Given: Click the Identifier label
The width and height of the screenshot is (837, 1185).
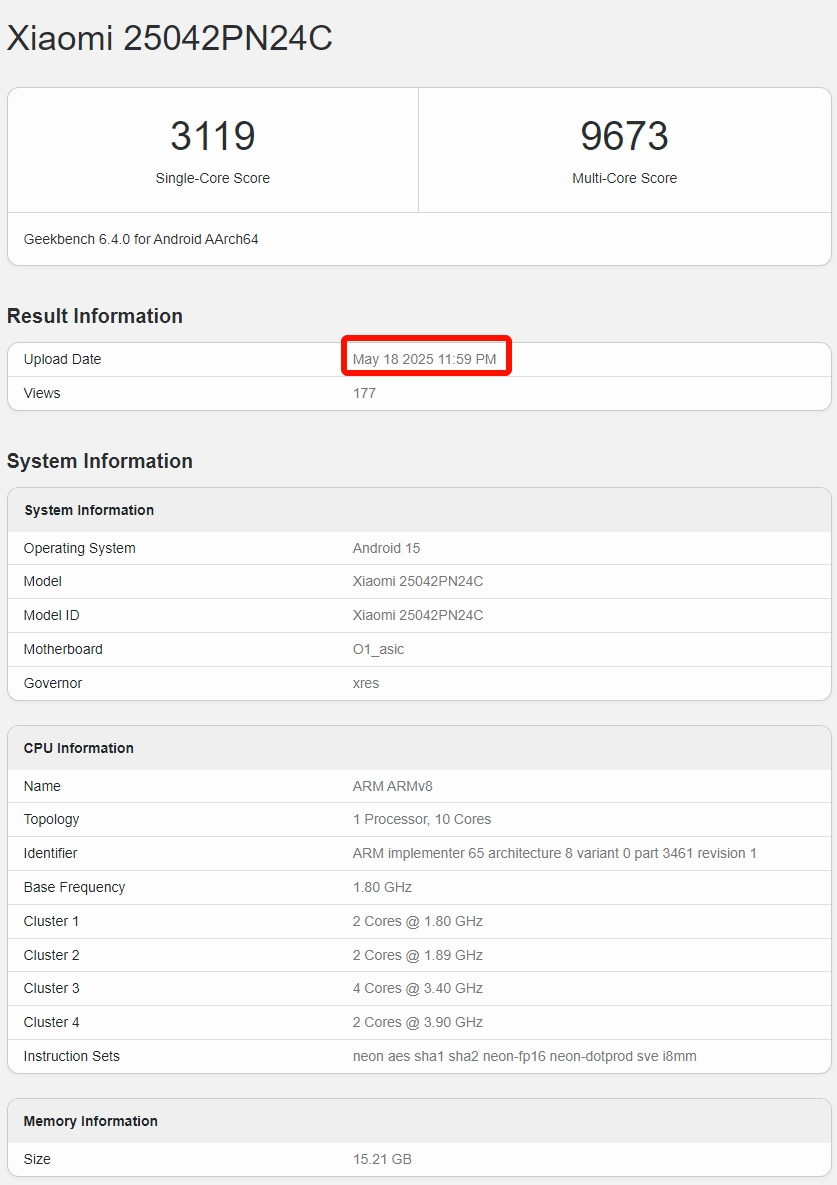Looking at the screenshot, I should click(50, 853).
